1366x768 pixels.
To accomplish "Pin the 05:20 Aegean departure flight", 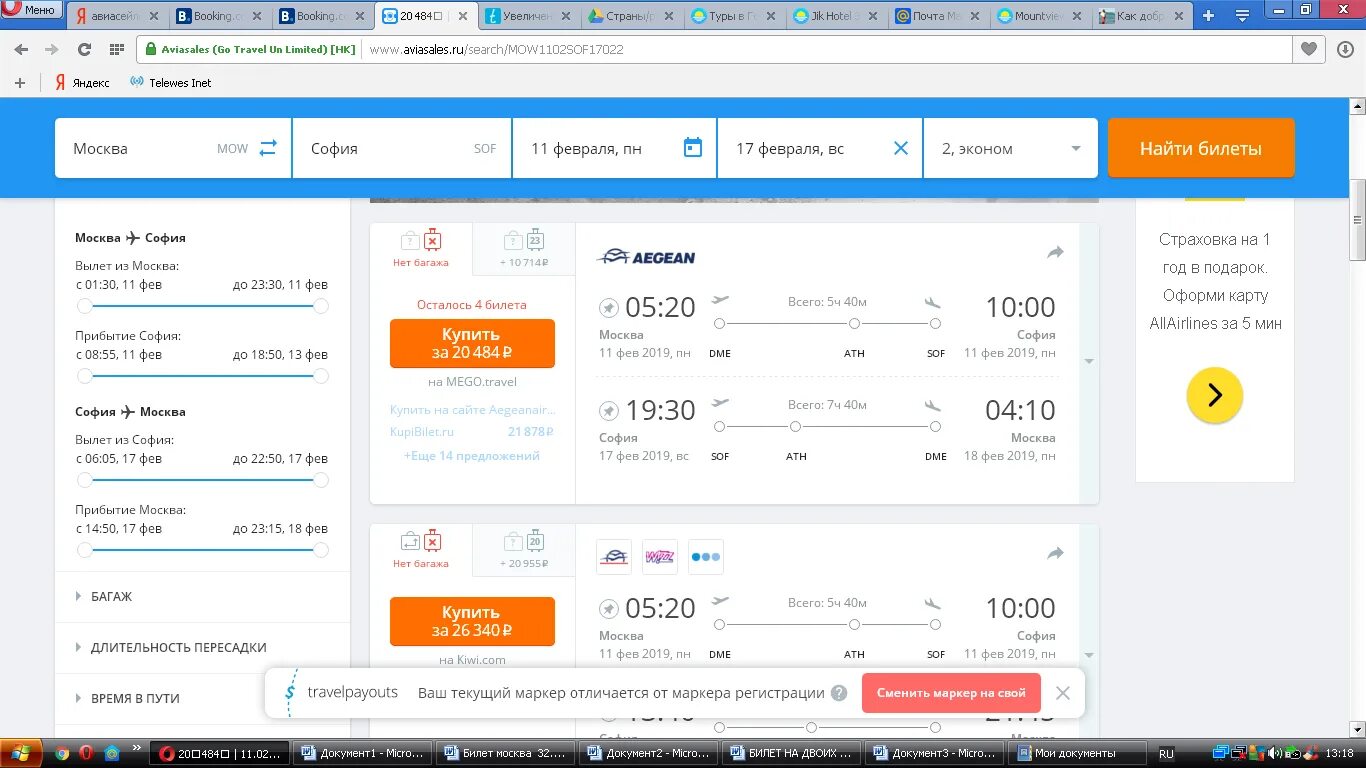I will click(x=609, y=308).
